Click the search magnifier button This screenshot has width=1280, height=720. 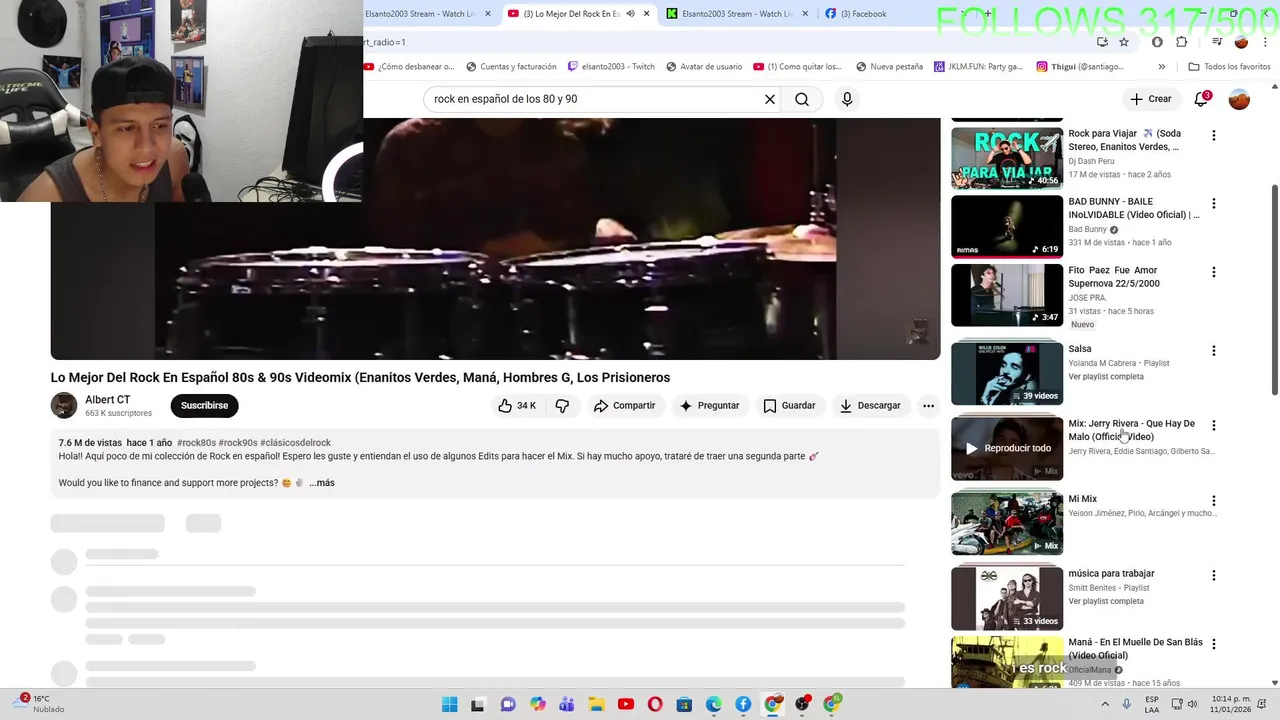coord(802,99)
